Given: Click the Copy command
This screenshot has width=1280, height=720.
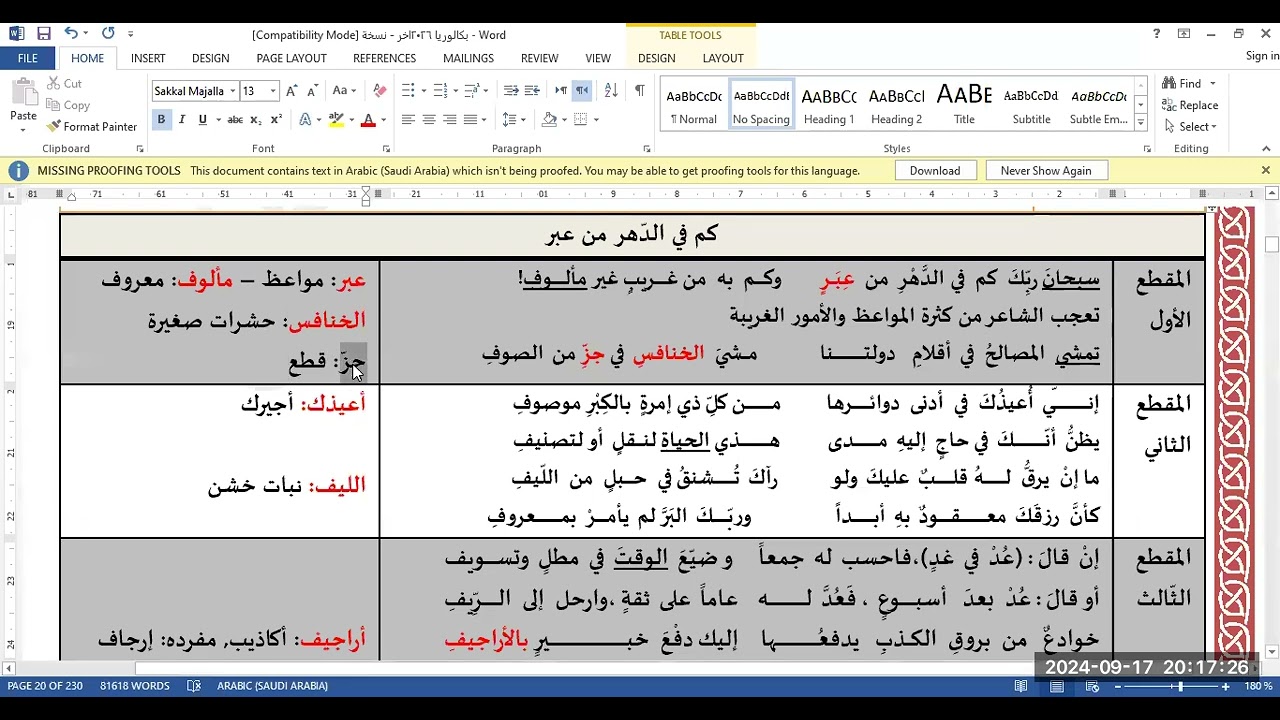Looking at the screenshot, I should pos(68,105).
